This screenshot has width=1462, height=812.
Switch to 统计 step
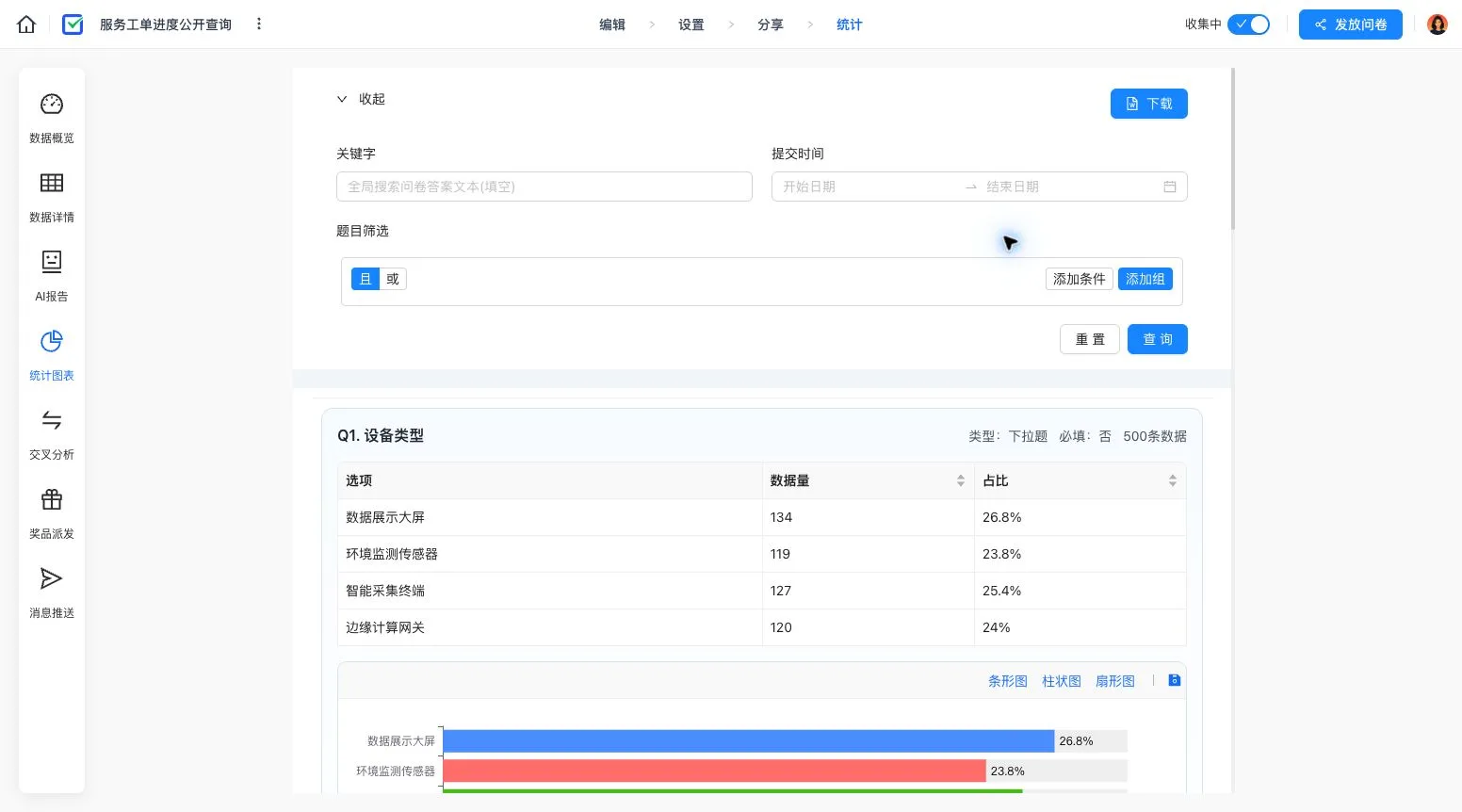pos(850,24)
